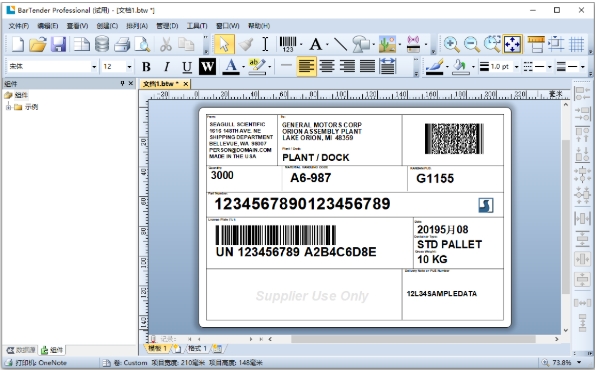595x370 pixels.
Task: Click the font color A button
Action: [x=230, y=67]
